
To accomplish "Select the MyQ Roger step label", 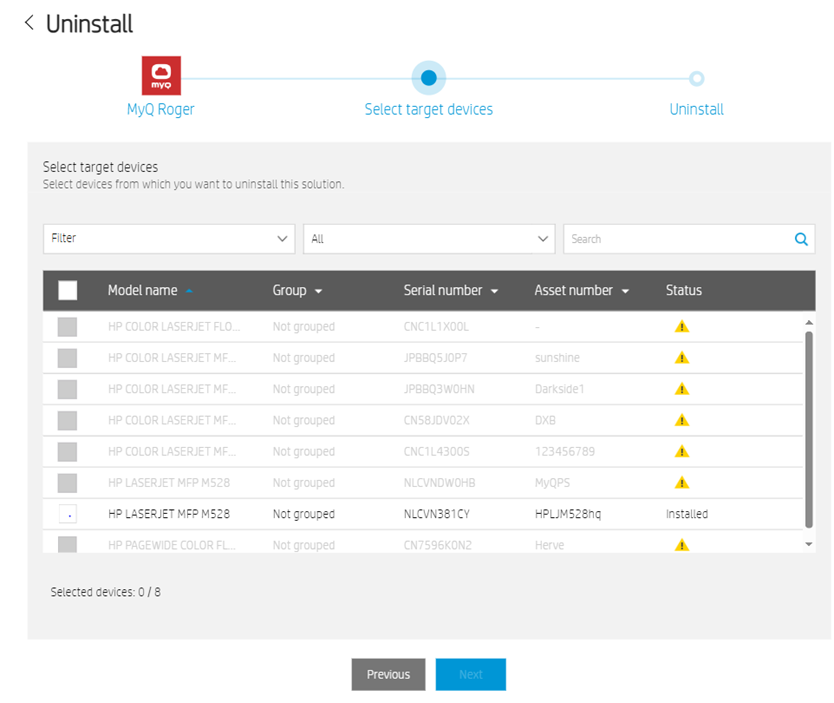I will (x=160, y=109).
